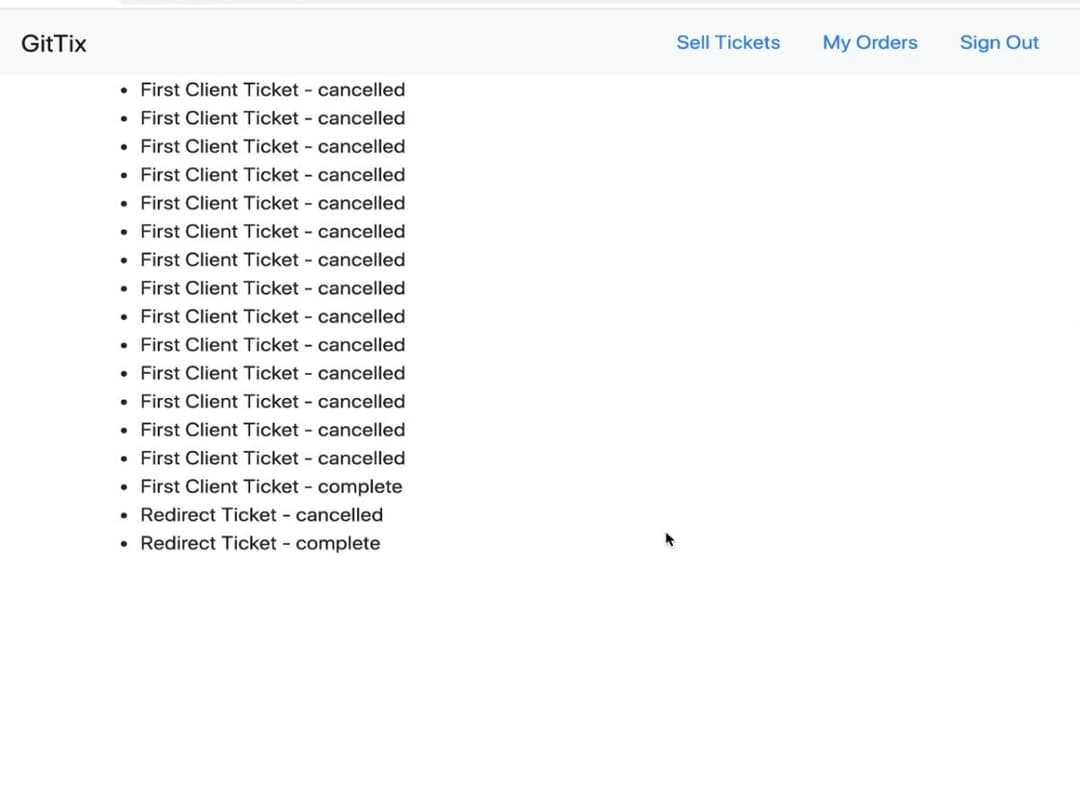
Task: Select the last cancelled First Client Ticket
Action: click(x=272, y=458)
